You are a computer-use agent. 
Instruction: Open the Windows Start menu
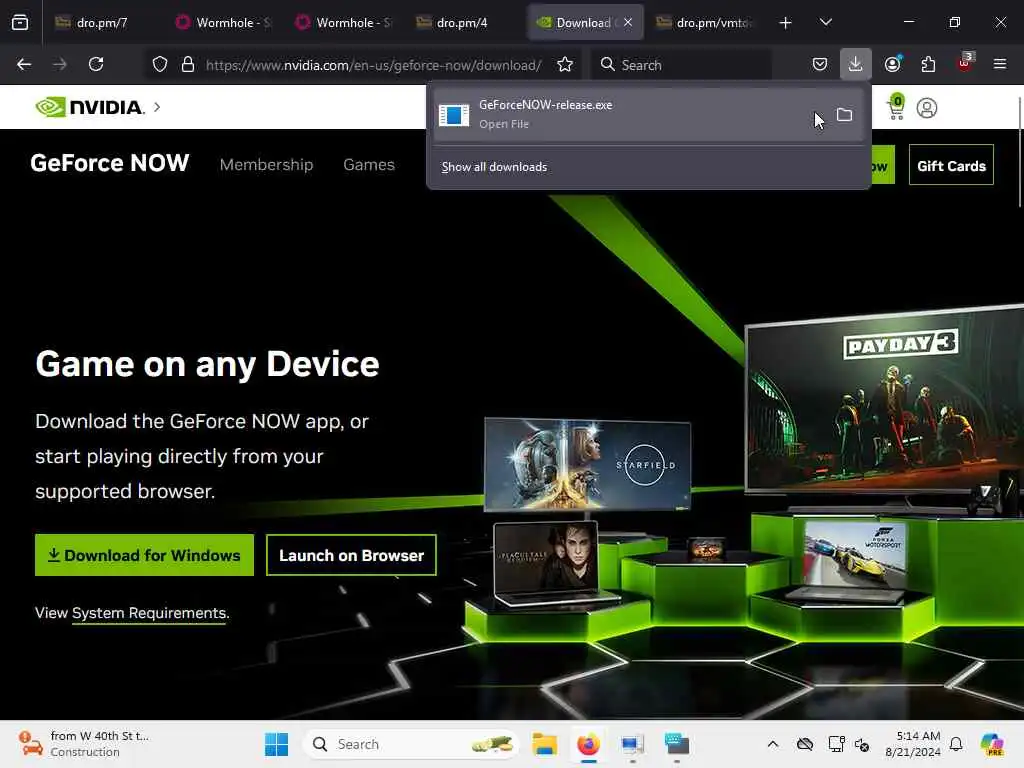(x=276, y=744)
